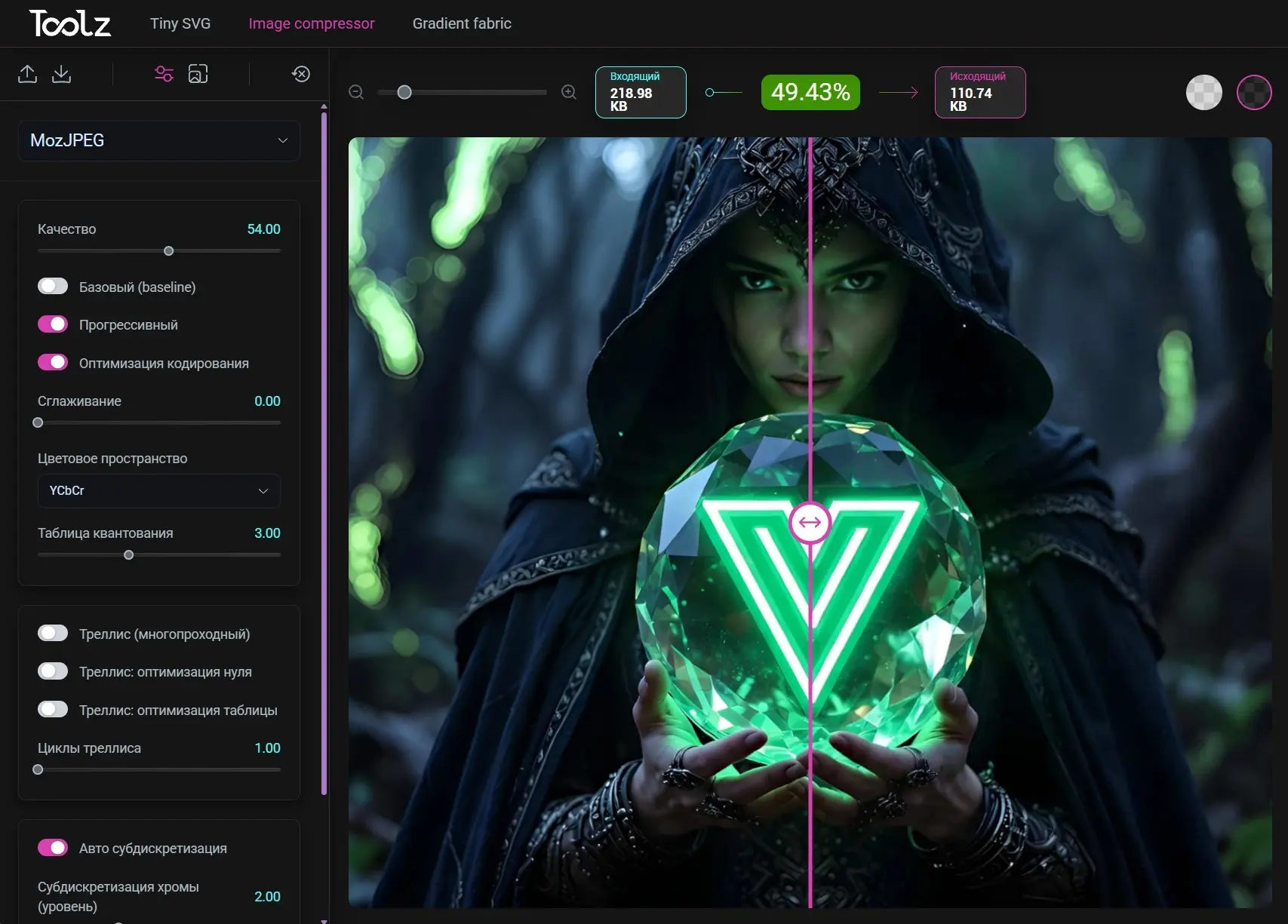Enable Треллис (многопроходный) switch

[x=53, y=634]
